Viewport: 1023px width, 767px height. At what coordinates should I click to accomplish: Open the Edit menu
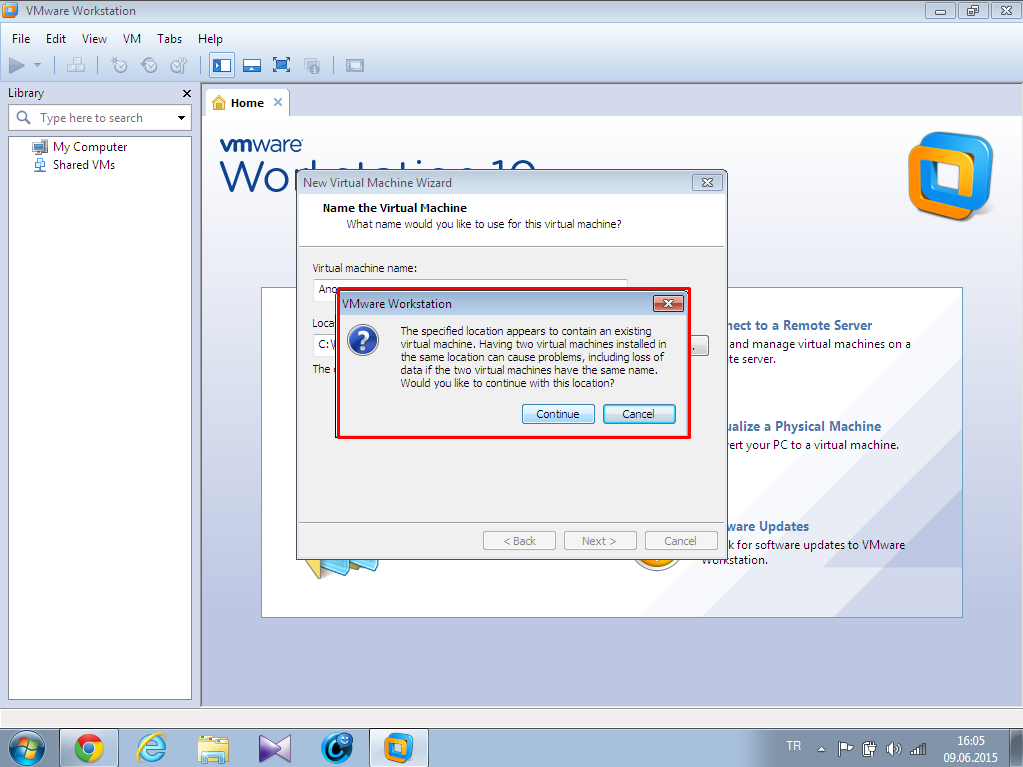pyautogui.click(x=55, y=38)
